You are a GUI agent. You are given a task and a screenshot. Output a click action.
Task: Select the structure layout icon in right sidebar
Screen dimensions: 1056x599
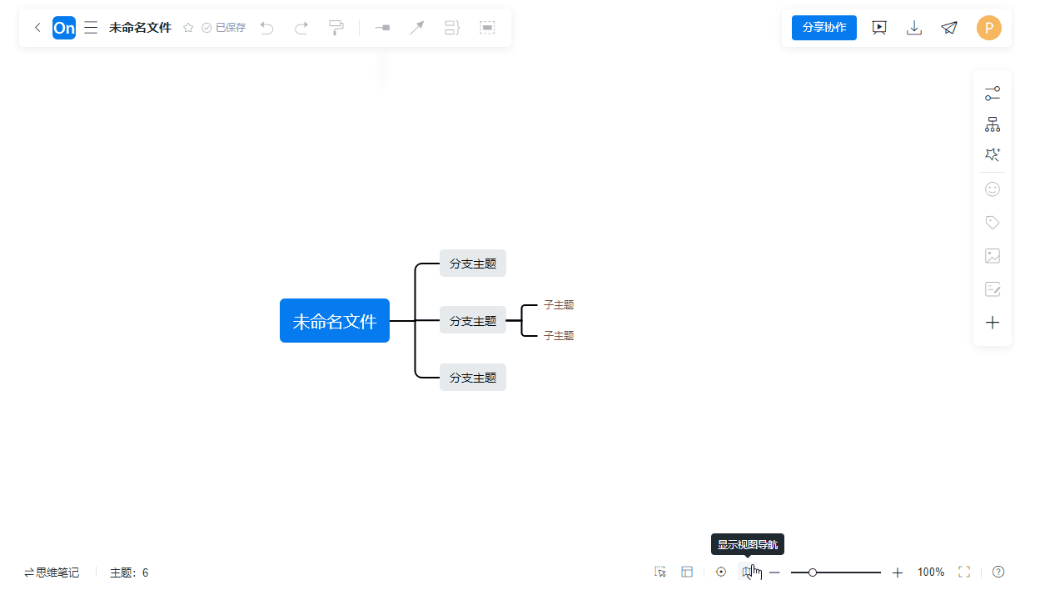click(992, 123)
